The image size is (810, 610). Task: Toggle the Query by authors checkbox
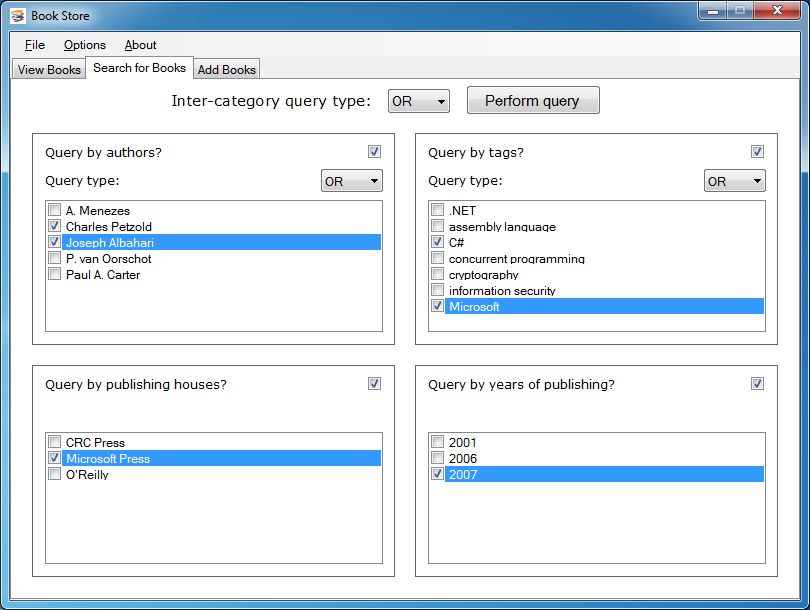pyautogui.click(x=375, y=152)
